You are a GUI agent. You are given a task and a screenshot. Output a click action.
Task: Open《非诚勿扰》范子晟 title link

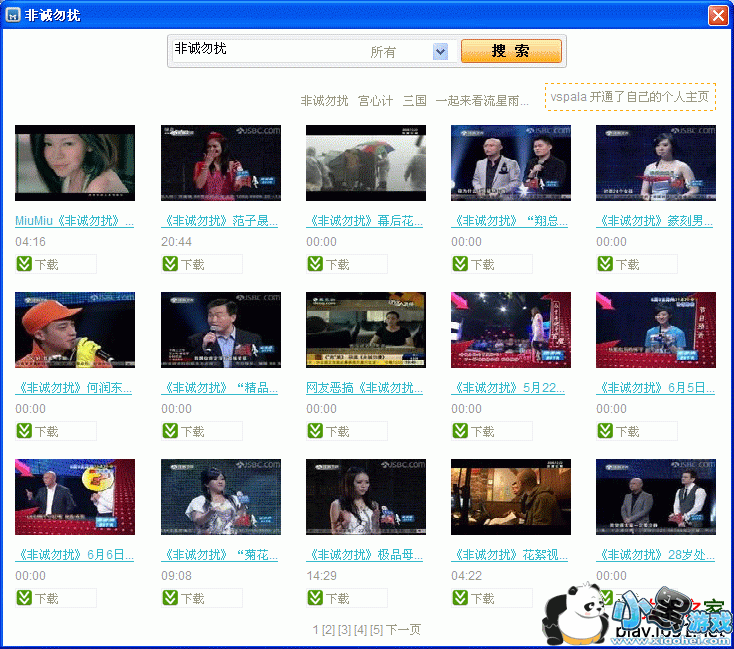220,221
